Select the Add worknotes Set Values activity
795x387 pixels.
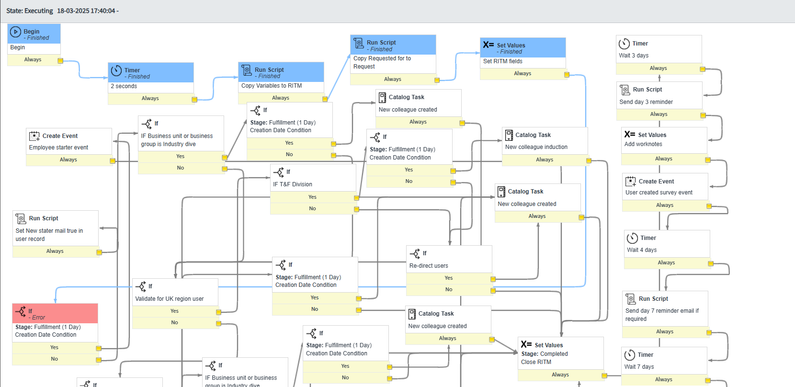tap(664, 140)
